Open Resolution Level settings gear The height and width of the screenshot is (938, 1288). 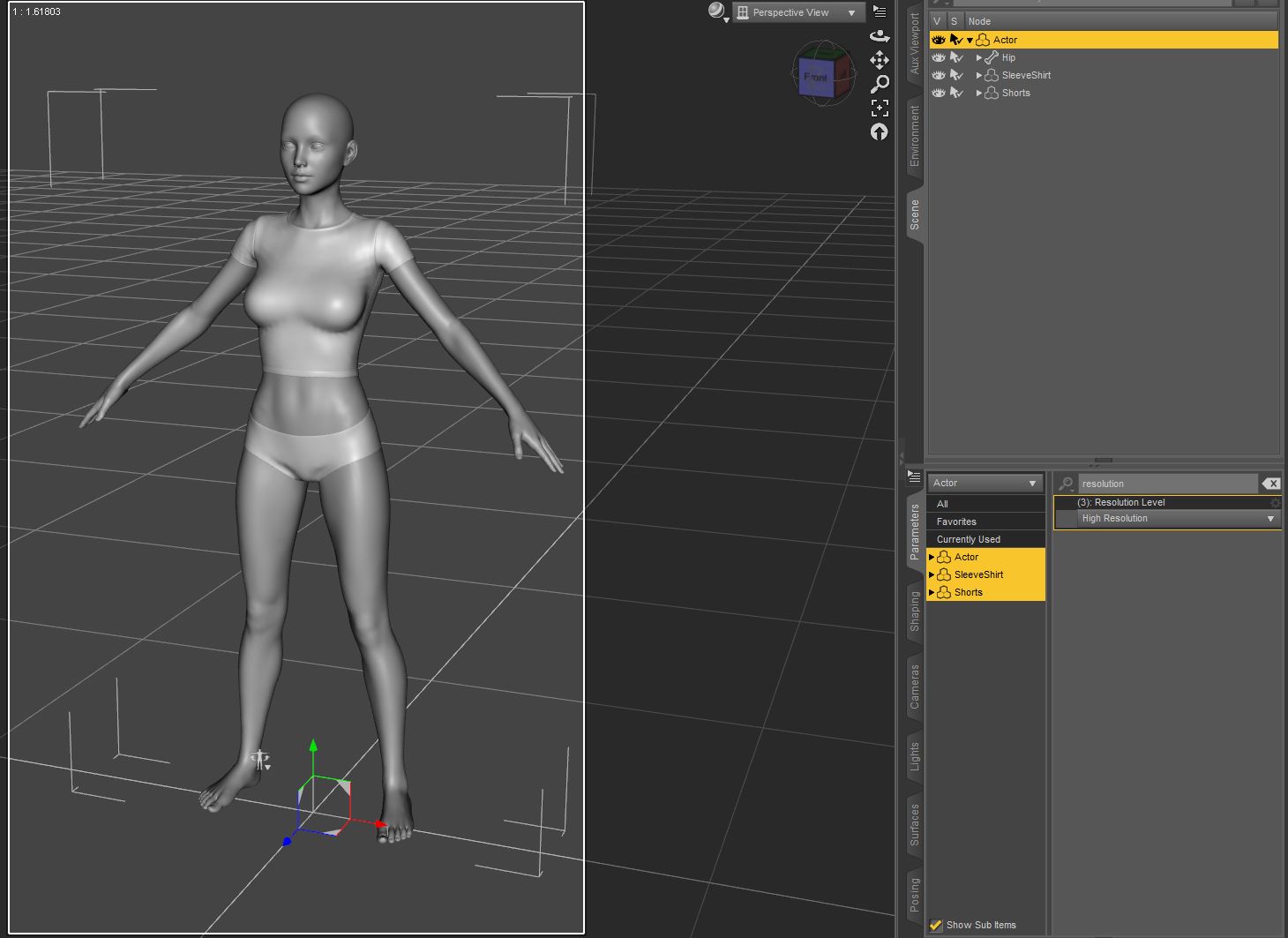(x=1275, y=502)
